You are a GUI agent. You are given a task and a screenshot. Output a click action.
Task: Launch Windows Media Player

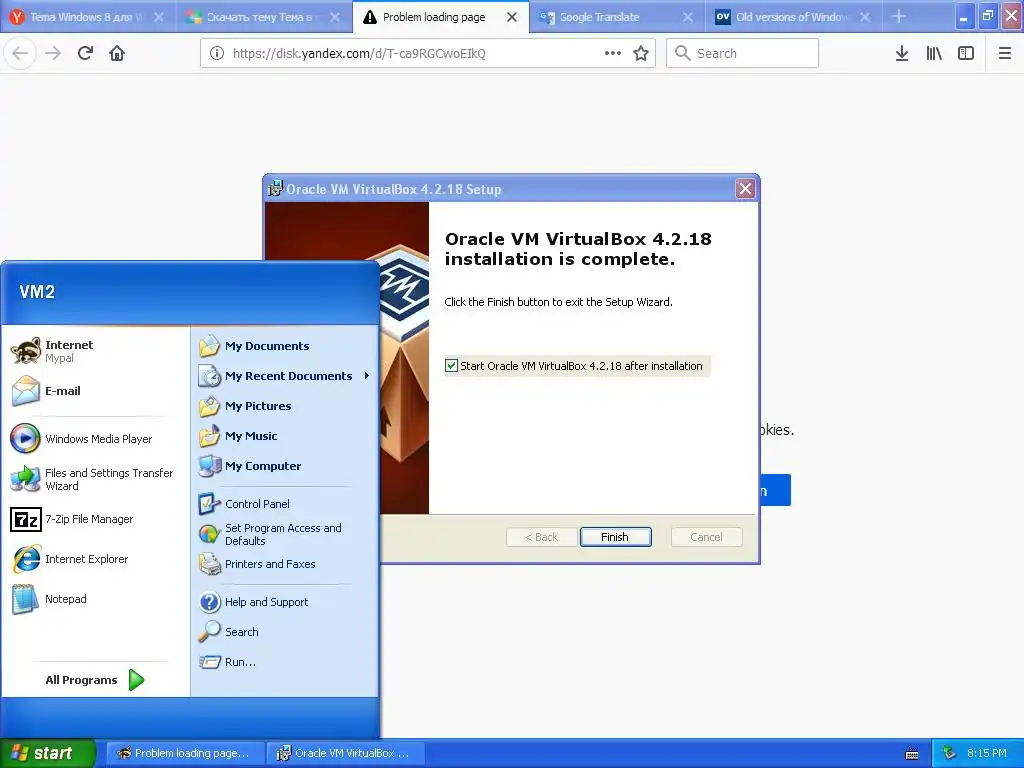[x=95, y=439]
